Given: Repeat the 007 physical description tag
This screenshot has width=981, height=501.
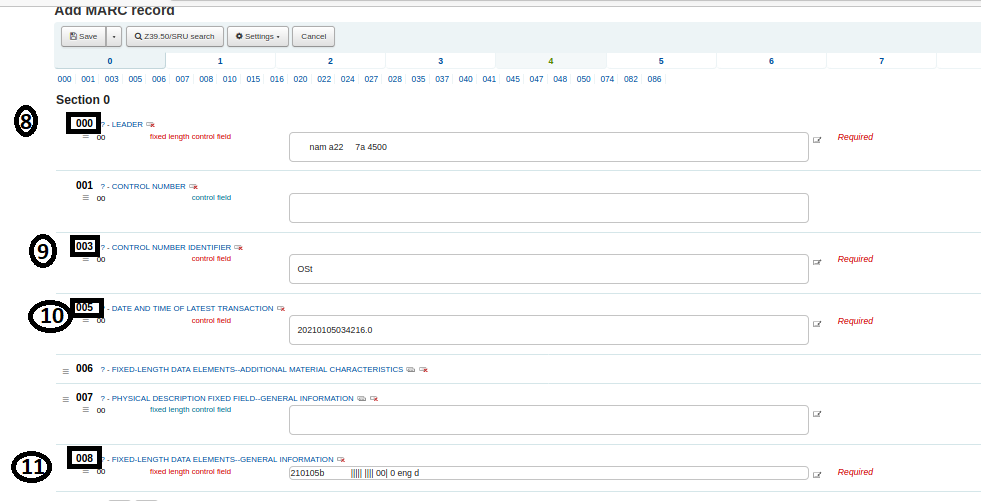Looking at the screenshot, I should pyautogui.click(x=362, y=398).
